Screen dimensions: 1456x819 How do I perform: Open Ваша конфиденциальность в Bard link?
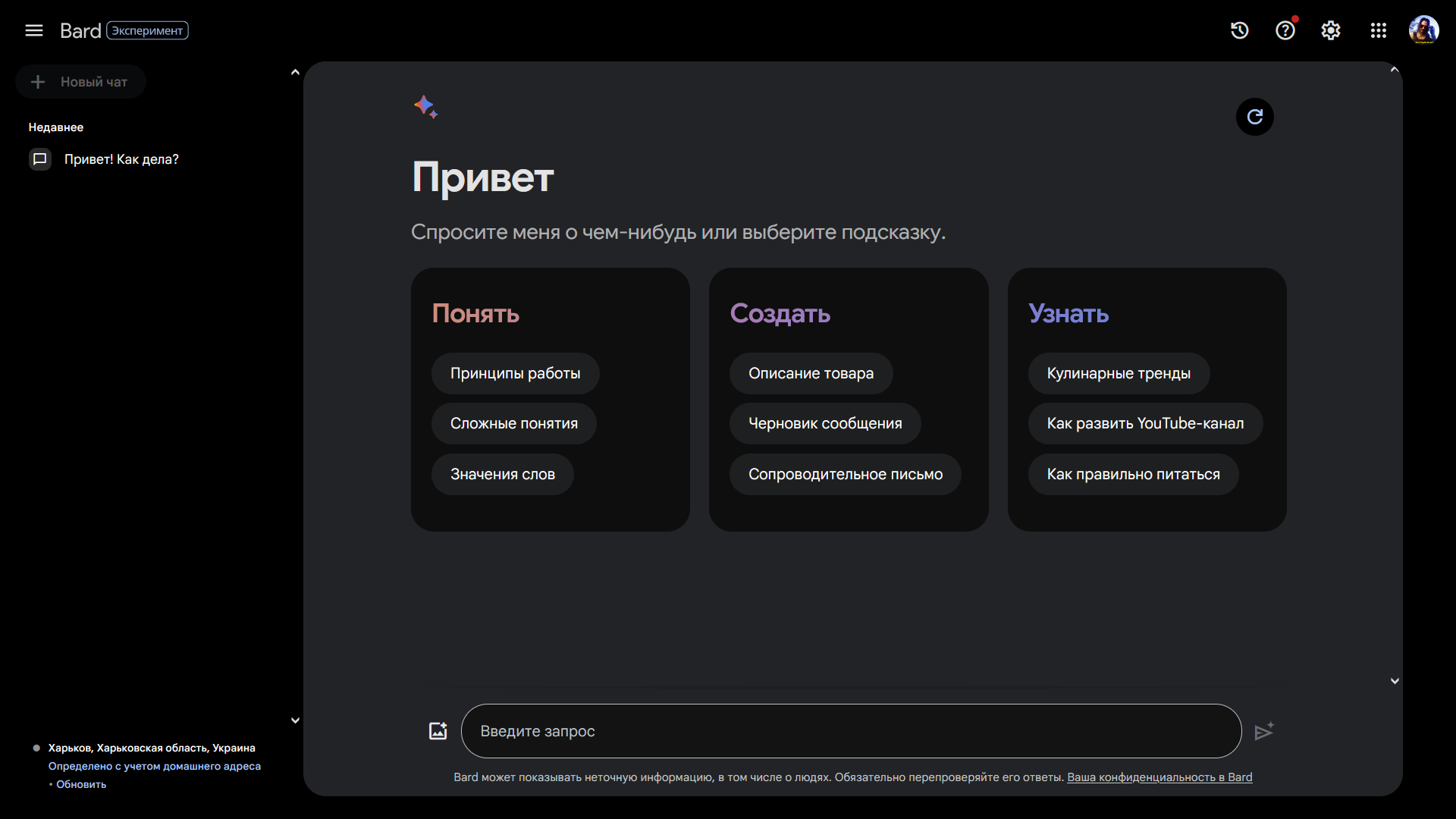pyautogui.click(x=1159, y=777)
